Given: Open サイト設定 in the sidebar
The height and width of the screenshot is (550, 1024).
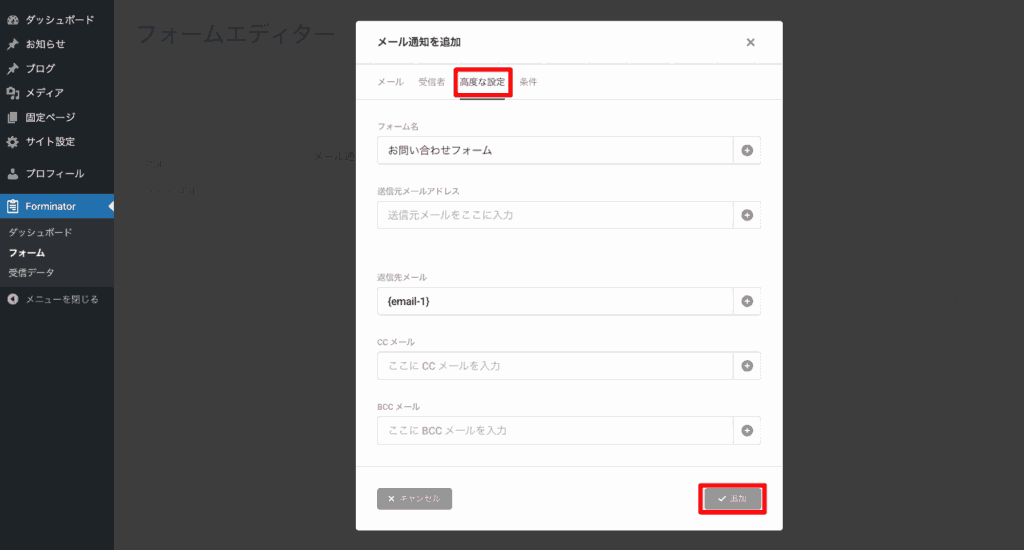Looking at the screenshot, I should tap(50, 141).
